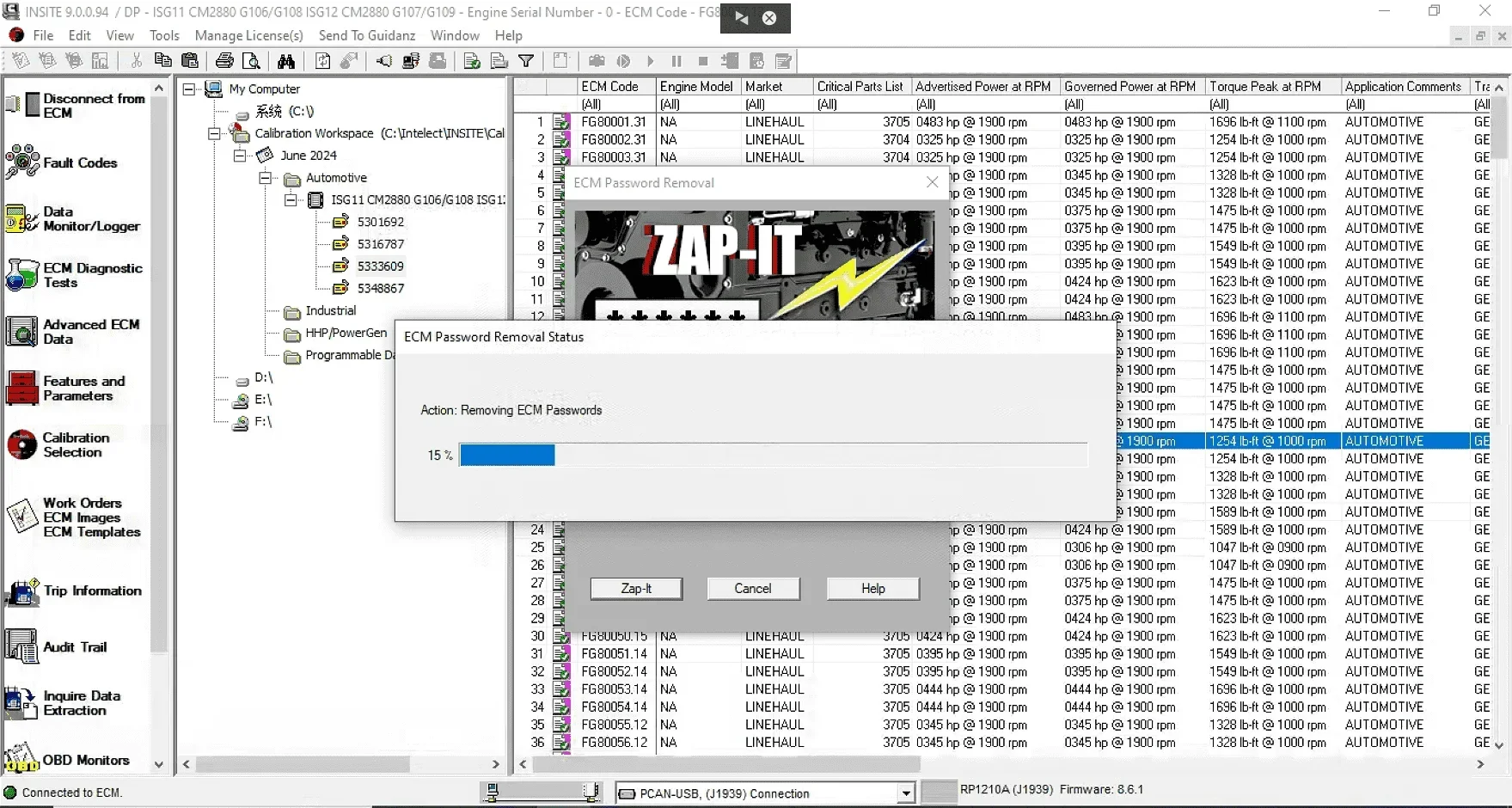
Task: Open the Manage License(s) menu
Action: pyautogui.click(x=249, y=35)
